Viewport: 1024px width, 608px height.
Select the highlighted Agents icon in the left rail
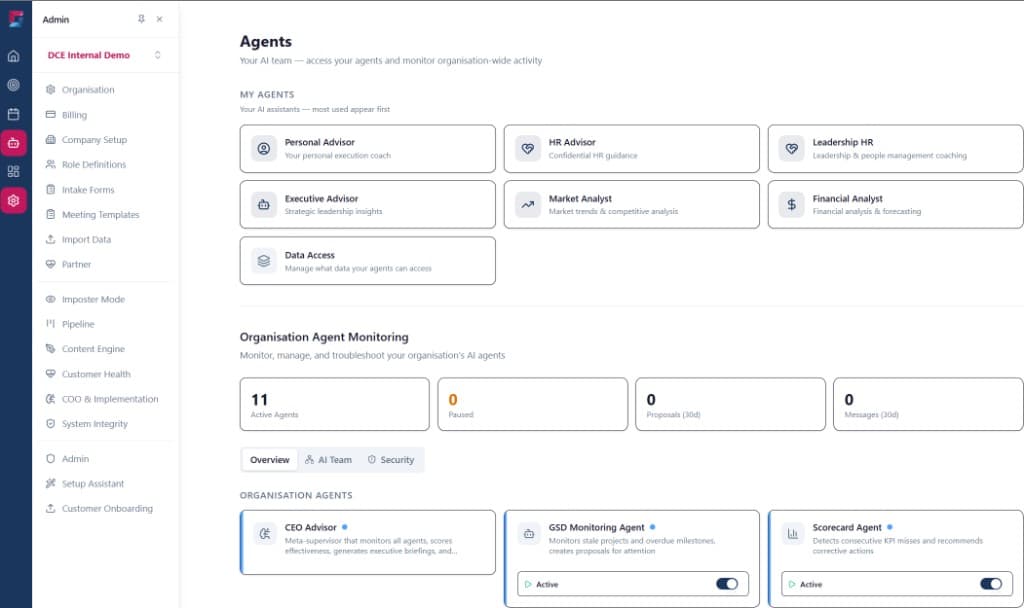tap(13, 142)
